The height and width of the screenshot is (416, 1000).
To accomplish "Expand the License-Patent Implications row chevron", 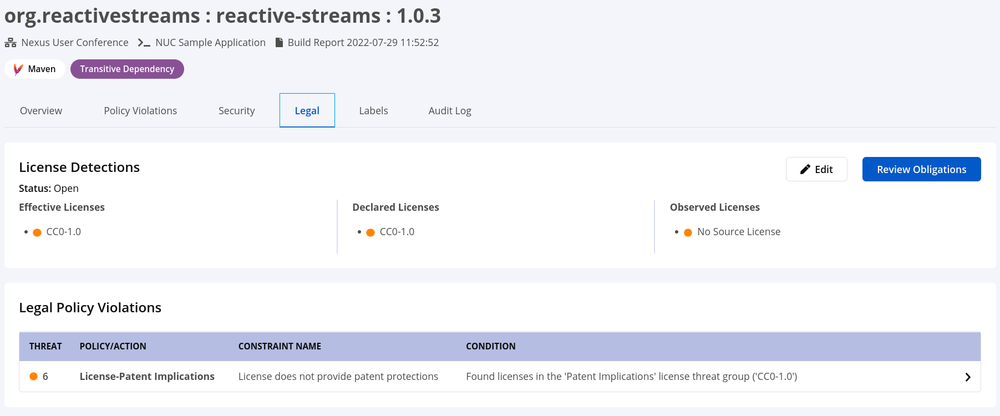I will click(x=967, y=377).
